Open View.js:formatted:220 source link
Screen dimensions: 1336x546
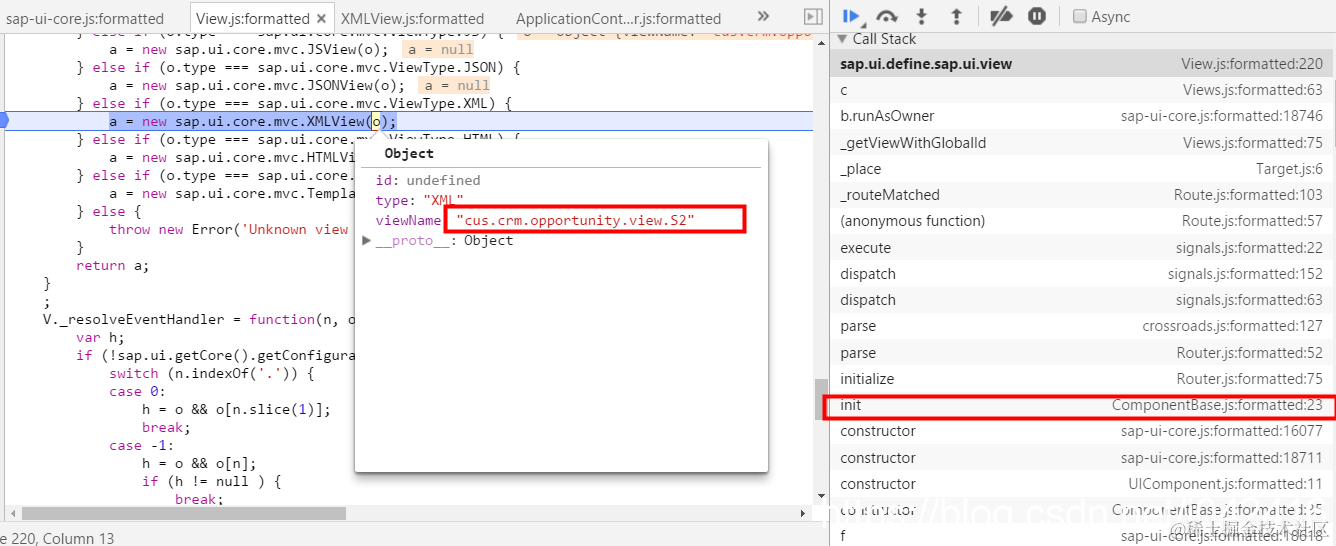[1251, 63]
